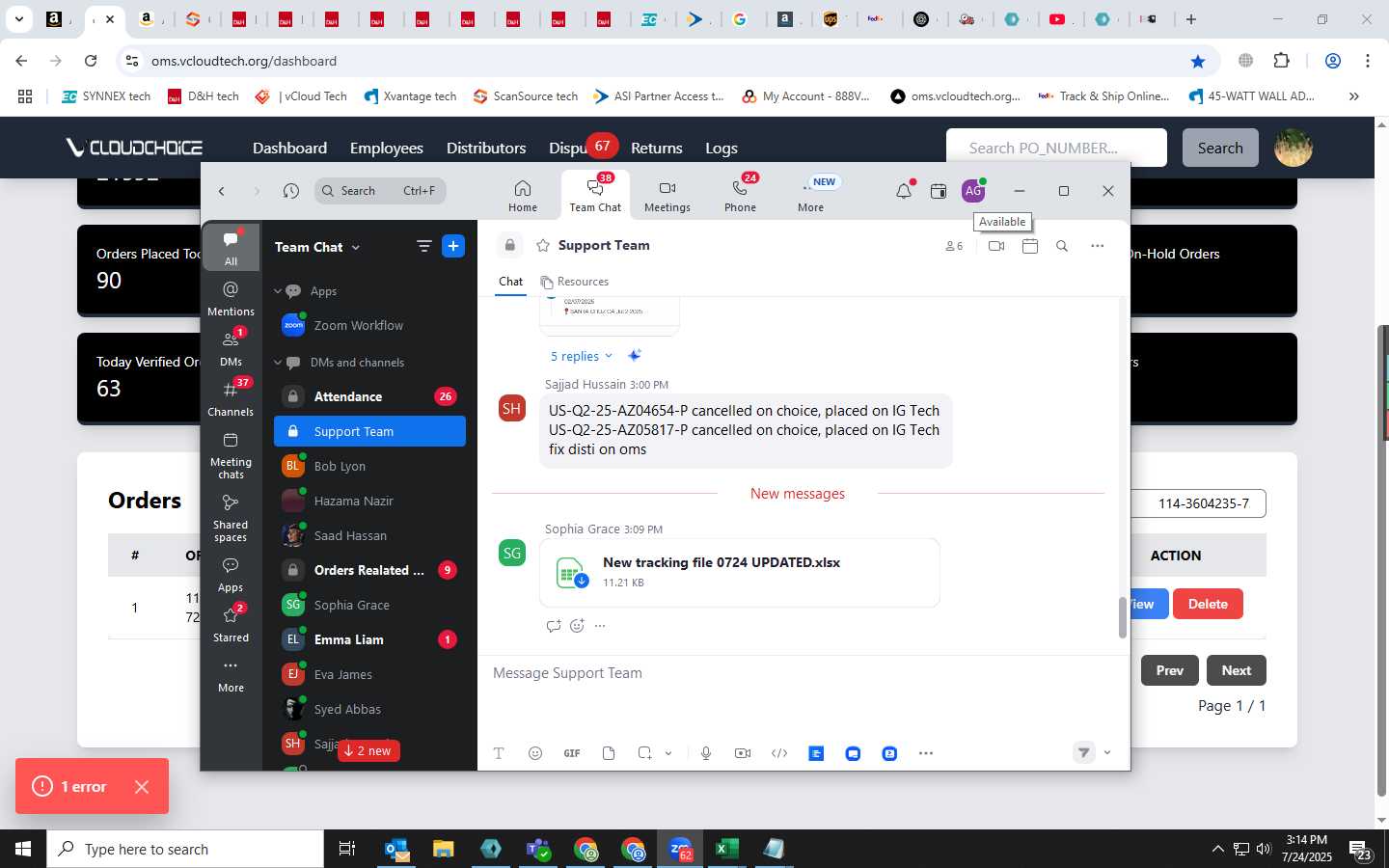Screen dimensions: 1389x868
Task: Open the calendar icon in Zoom top bar
Action: (x=939, y=191)
